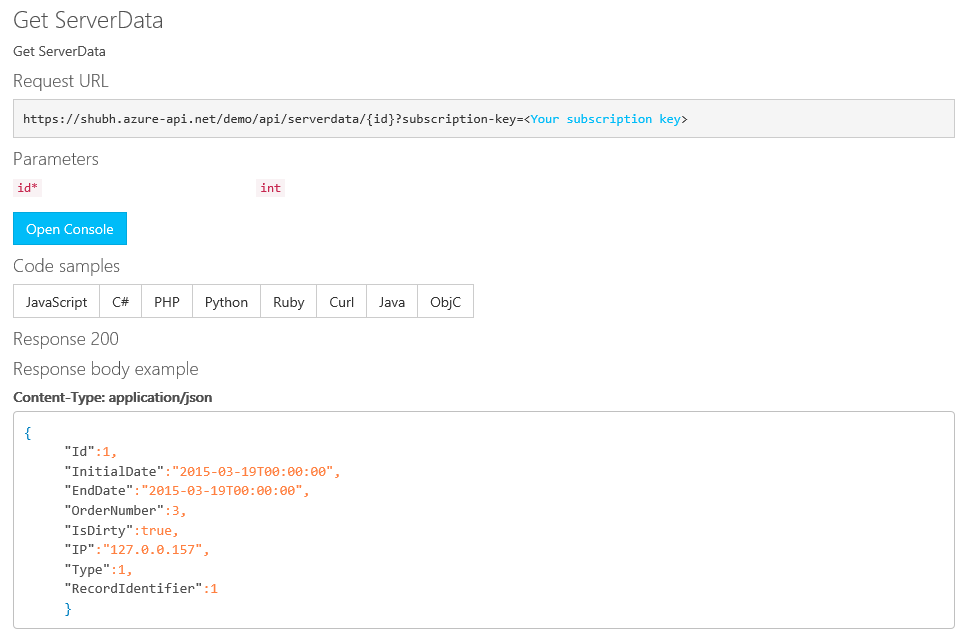
Task: Click the Open Console button
Action: (70, 229)
